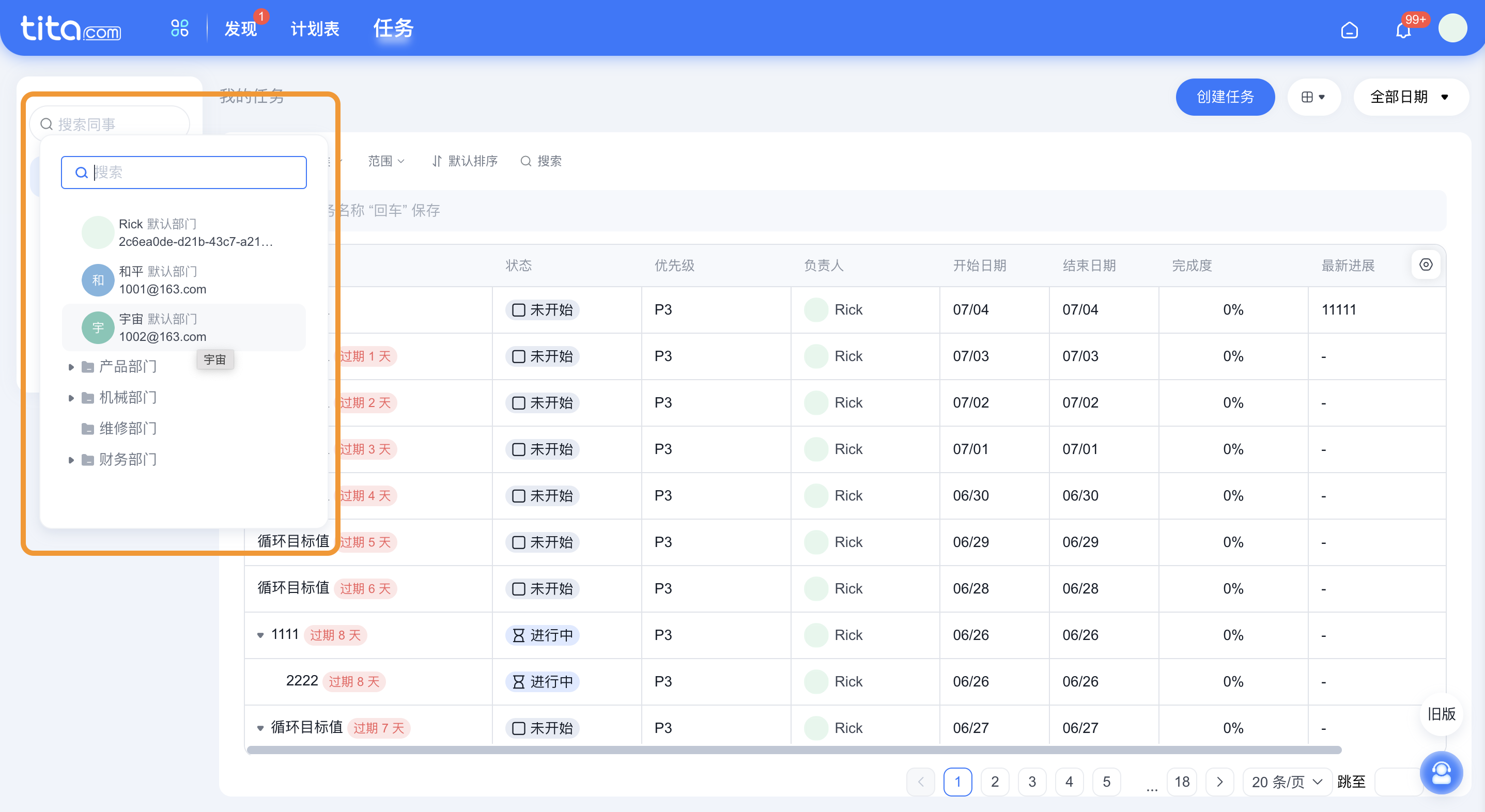
Task: Click the 财务部门 folder icon
Action: [x=88, y=459]
